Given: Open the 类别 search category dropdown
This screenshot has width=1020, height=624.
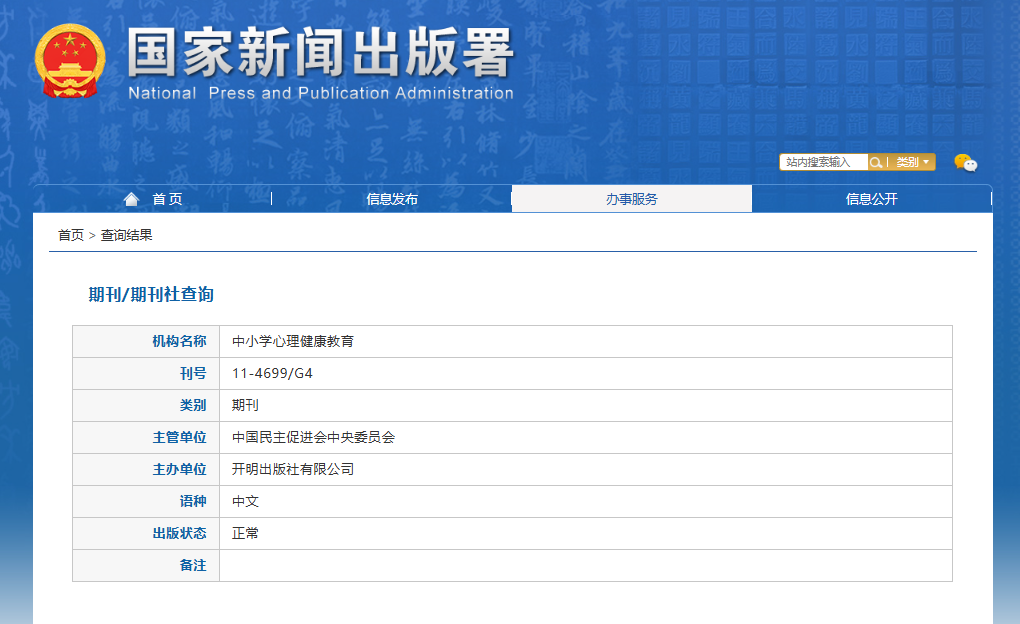Looking at the screenshot, I should (x=912, y=162).
